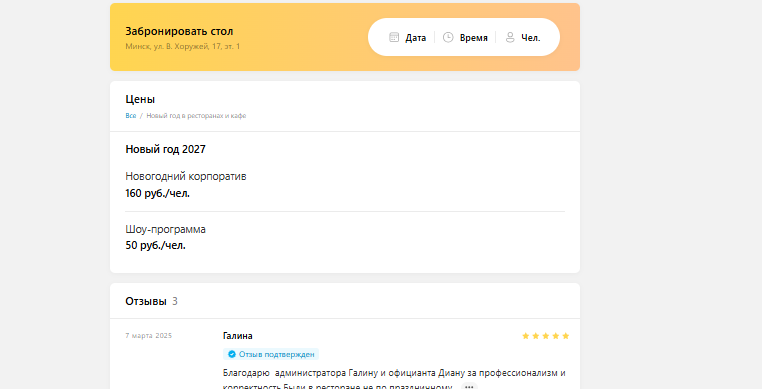Click the Отзывы section heading
This screenshot has width=762, height=389.
coord(146,301)
